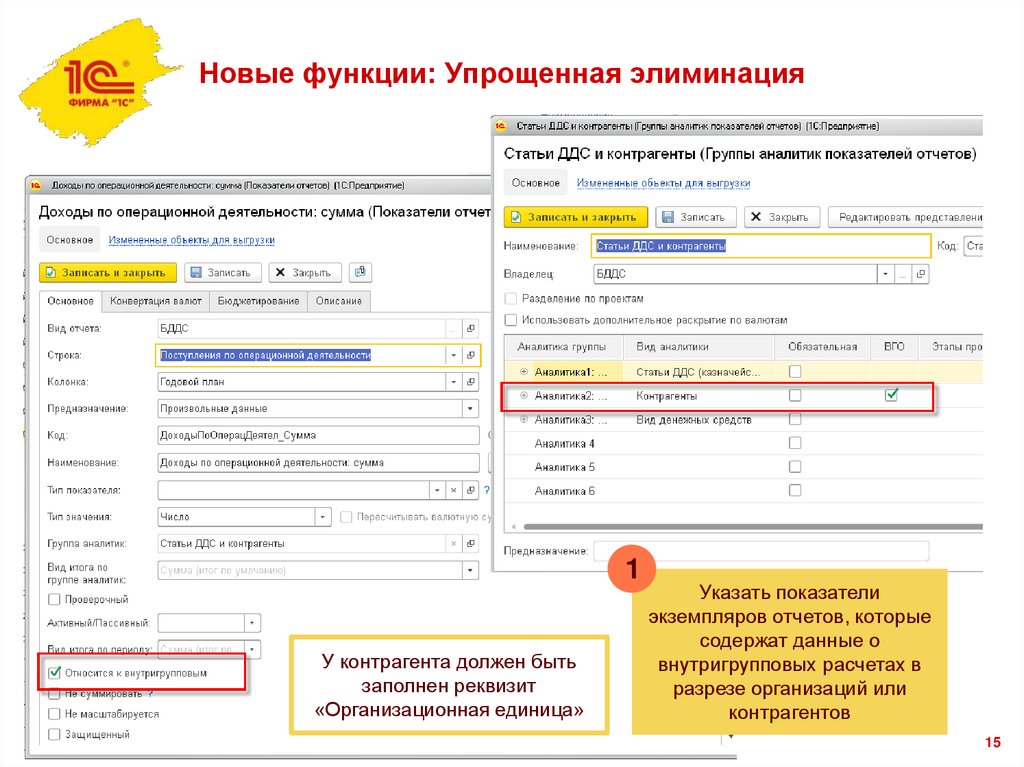
Task: Expand the Аналитика2 row
Action: click(x=524, y=395)
